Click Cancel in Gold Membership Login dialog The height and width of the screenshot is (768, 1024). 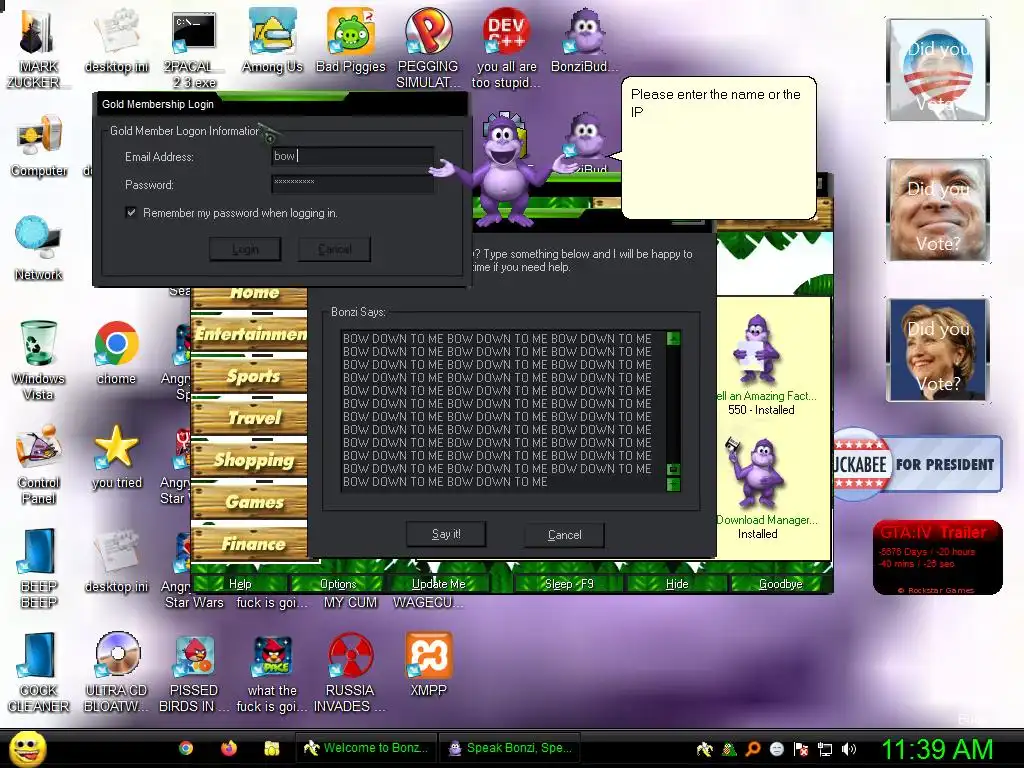(334, 249)
